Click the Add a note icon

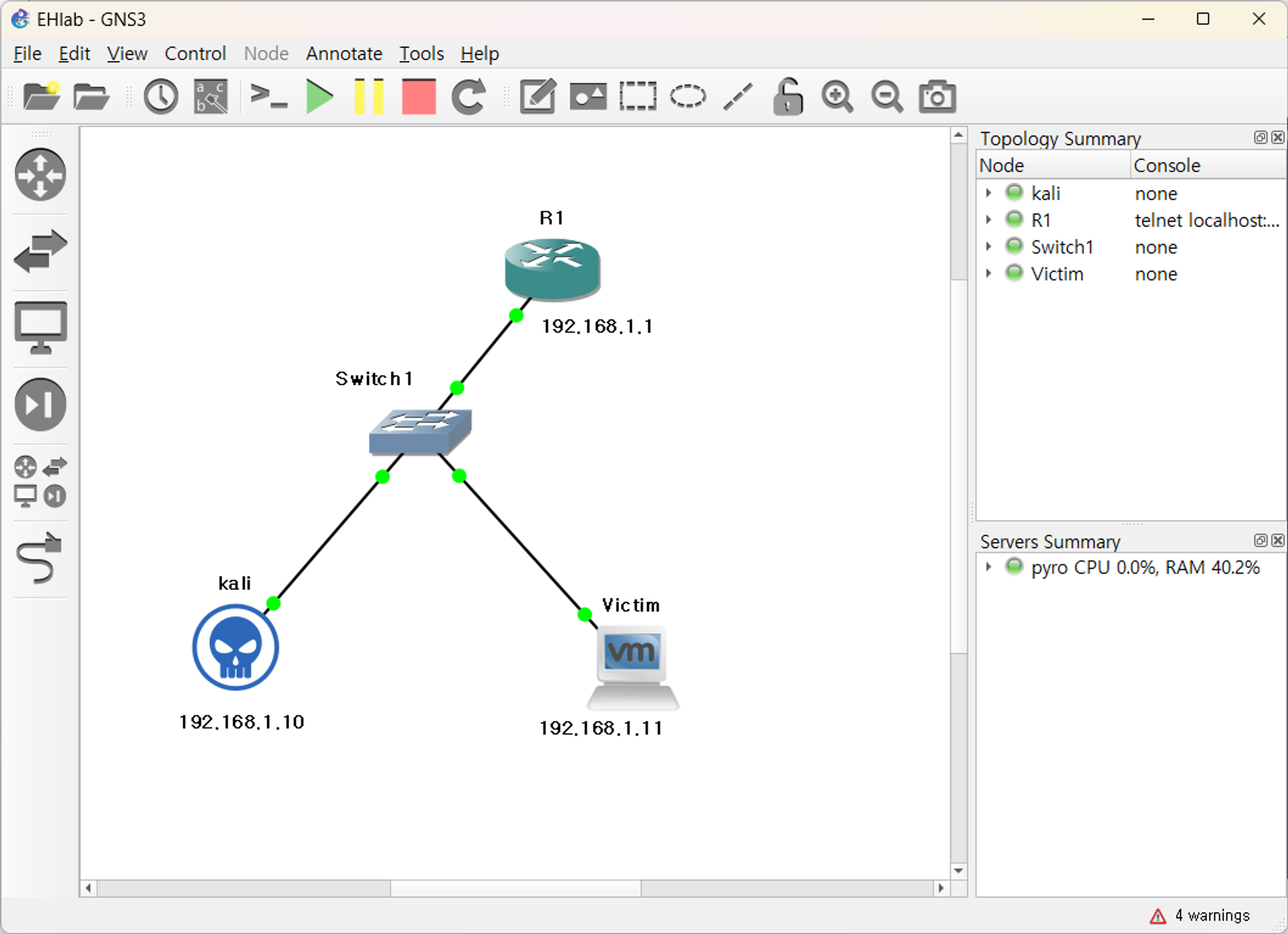tap(538, 97)
